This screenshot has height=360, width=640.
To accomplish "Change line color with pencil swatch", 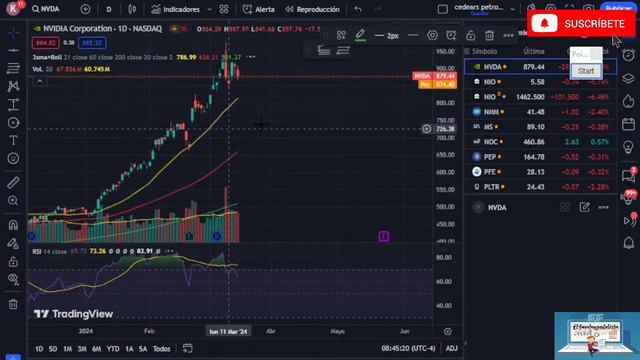I will 360,36.
